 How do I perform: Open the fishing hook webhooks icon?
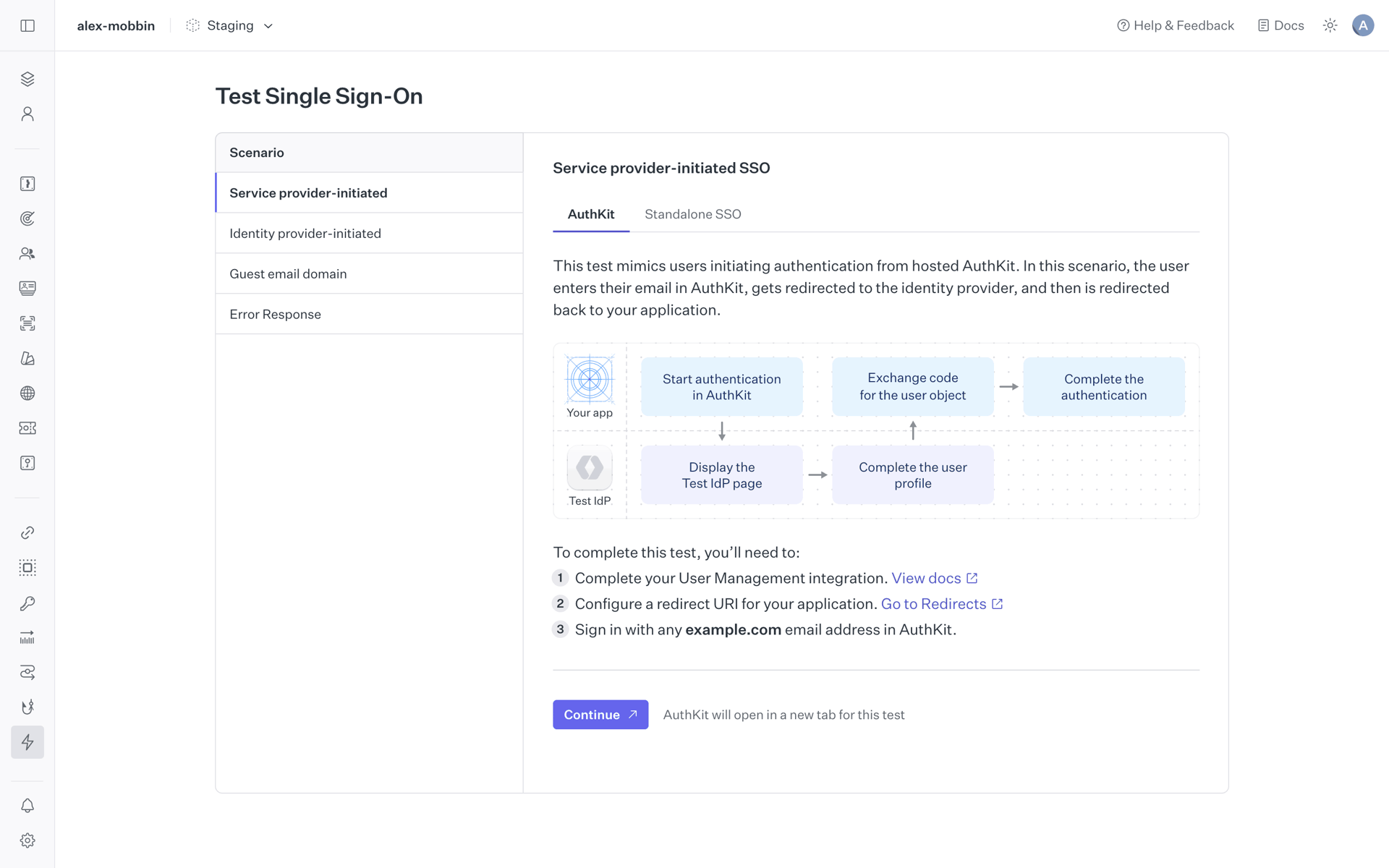27,707
